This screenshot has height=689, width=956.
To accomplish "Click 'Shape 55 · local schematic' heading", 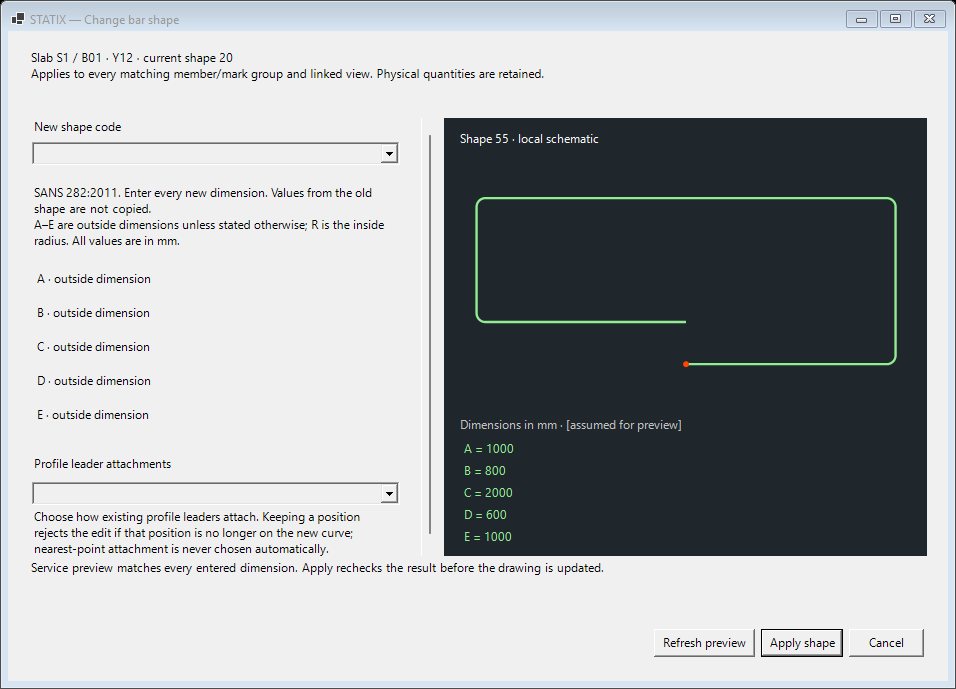I will tap(529, 139).
